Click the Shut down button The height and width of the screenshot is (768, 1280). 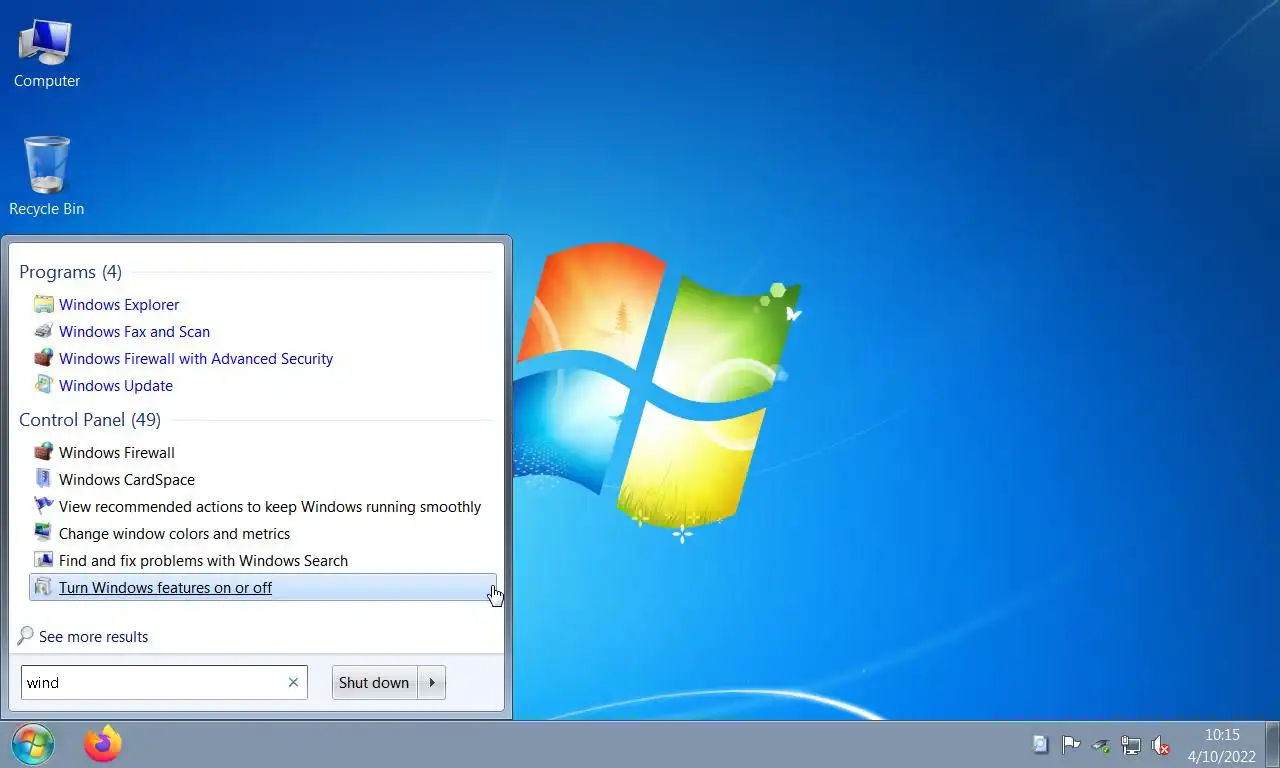pyautogui.click(x=374, y=682)
